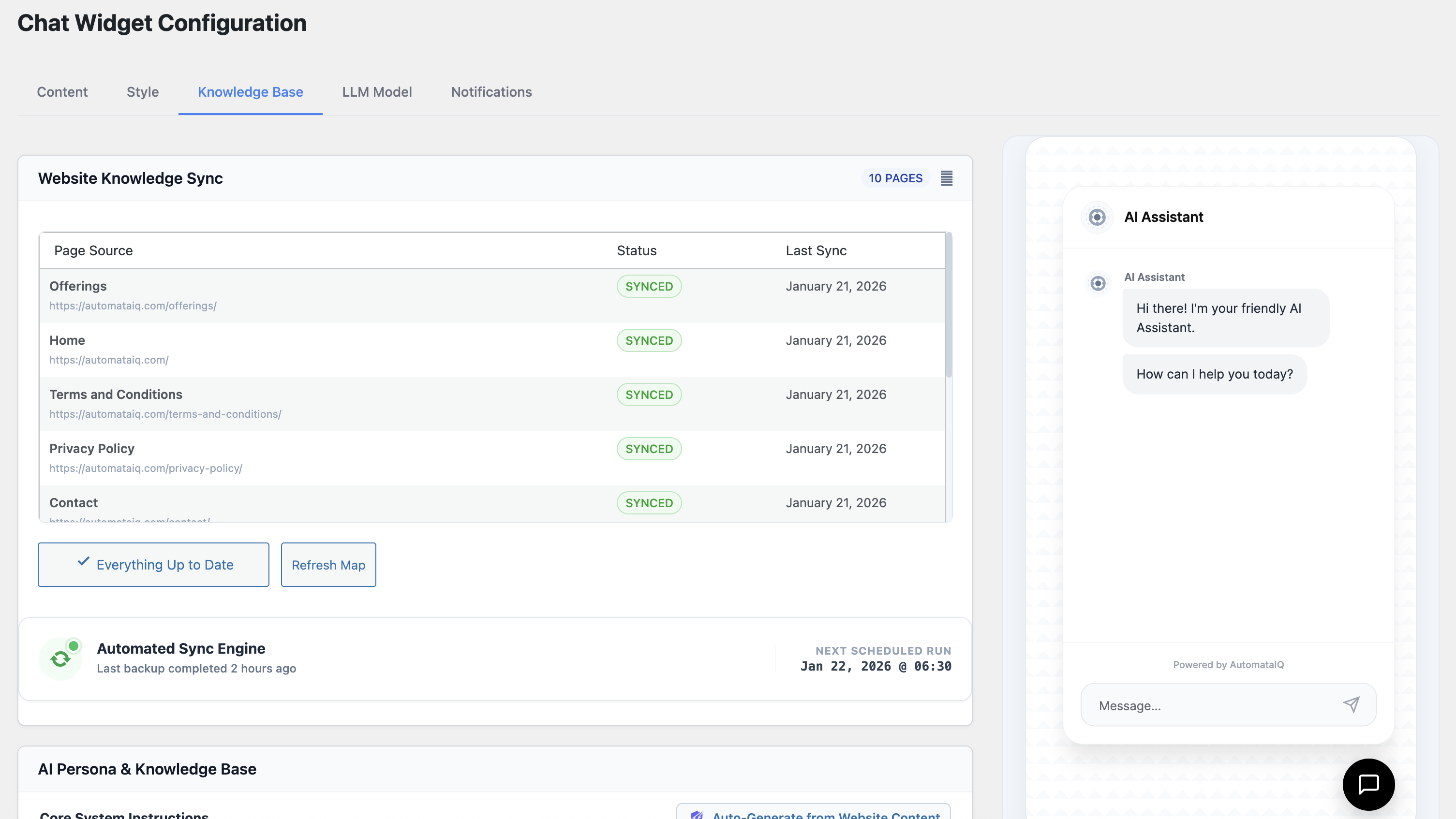Click the Automated Sync Engine circular sync icon
This screenshot has width=1456, height=819.
click(x=60, y=658)
